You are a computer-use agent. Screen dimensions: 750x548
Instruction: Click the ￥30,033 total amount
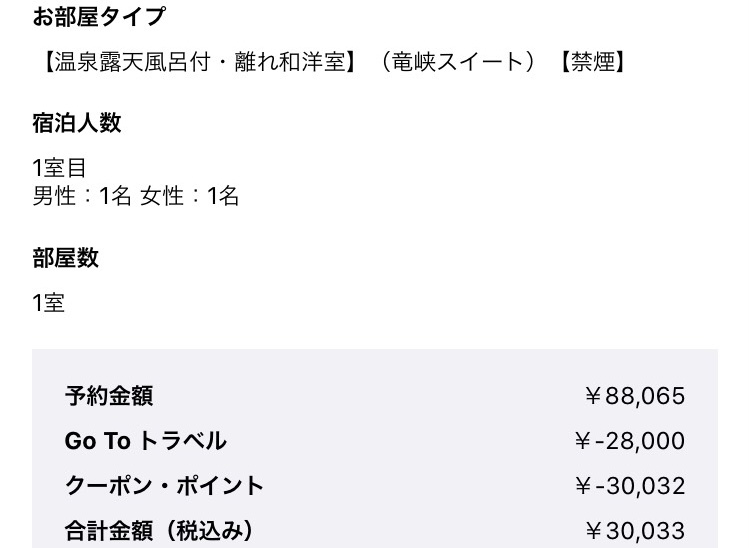pos(635,530)
